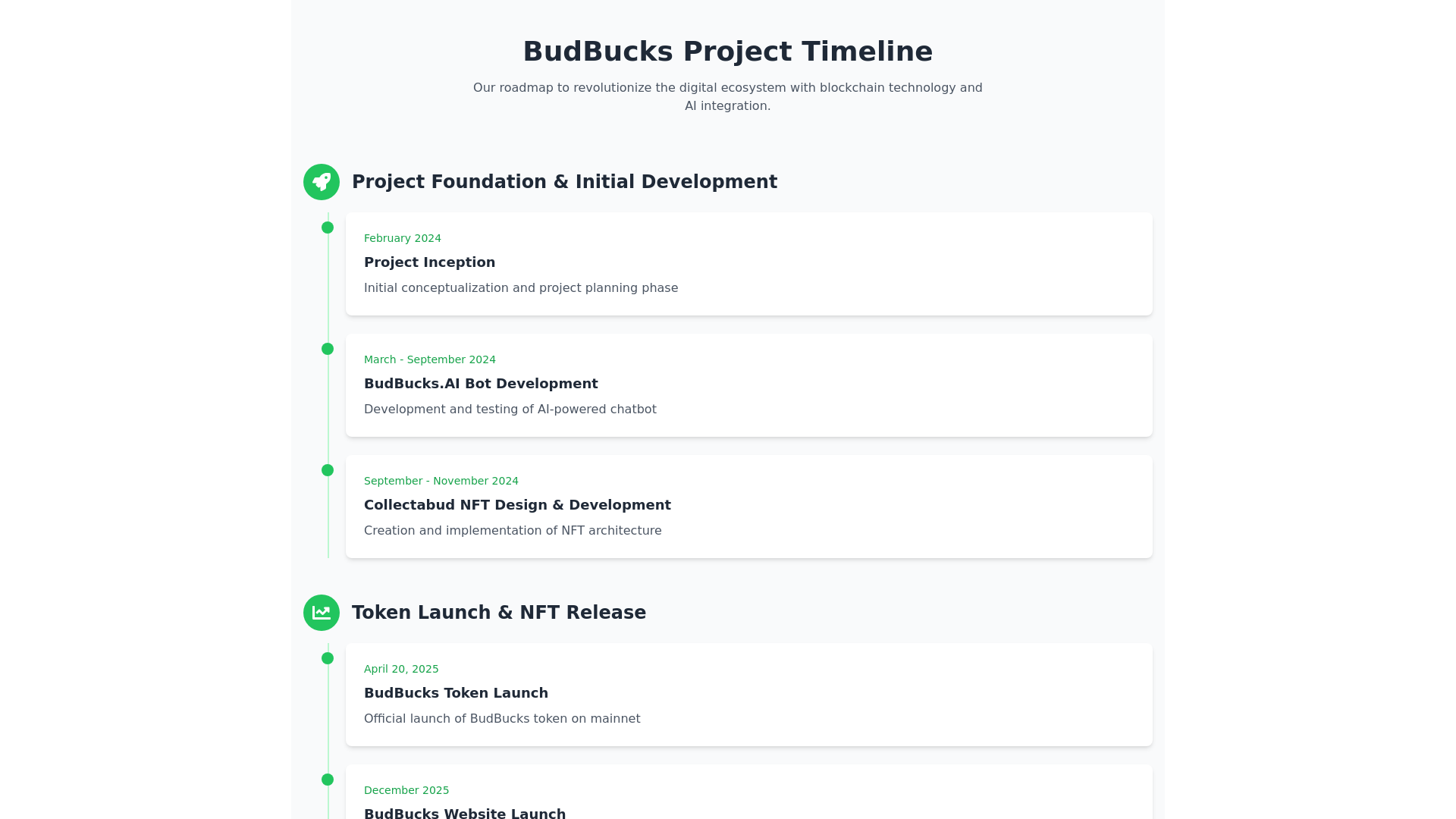Select the timeline dot for December 2025

328,780
